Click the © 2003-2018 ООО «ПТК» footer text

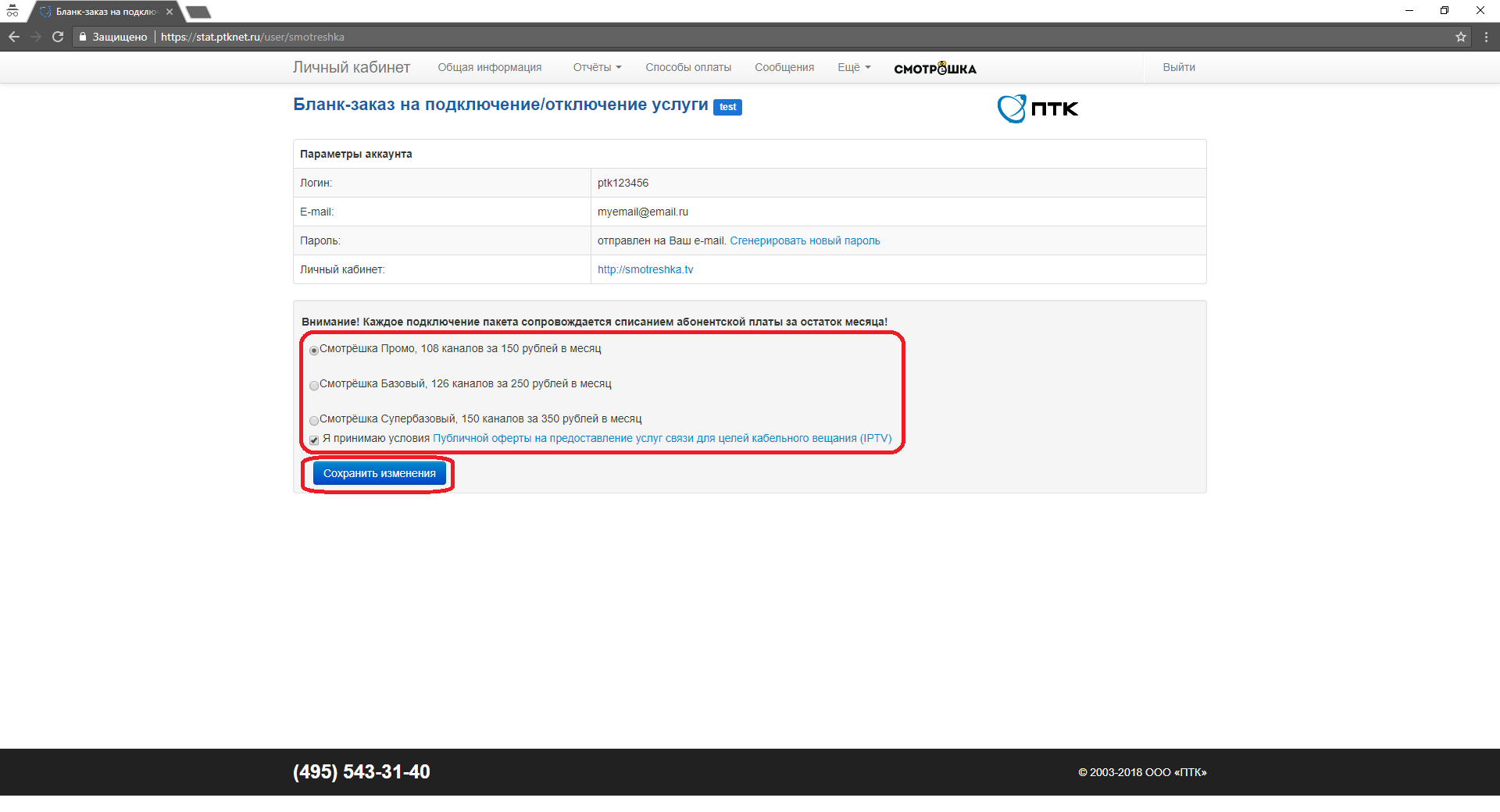(1142, 772)
